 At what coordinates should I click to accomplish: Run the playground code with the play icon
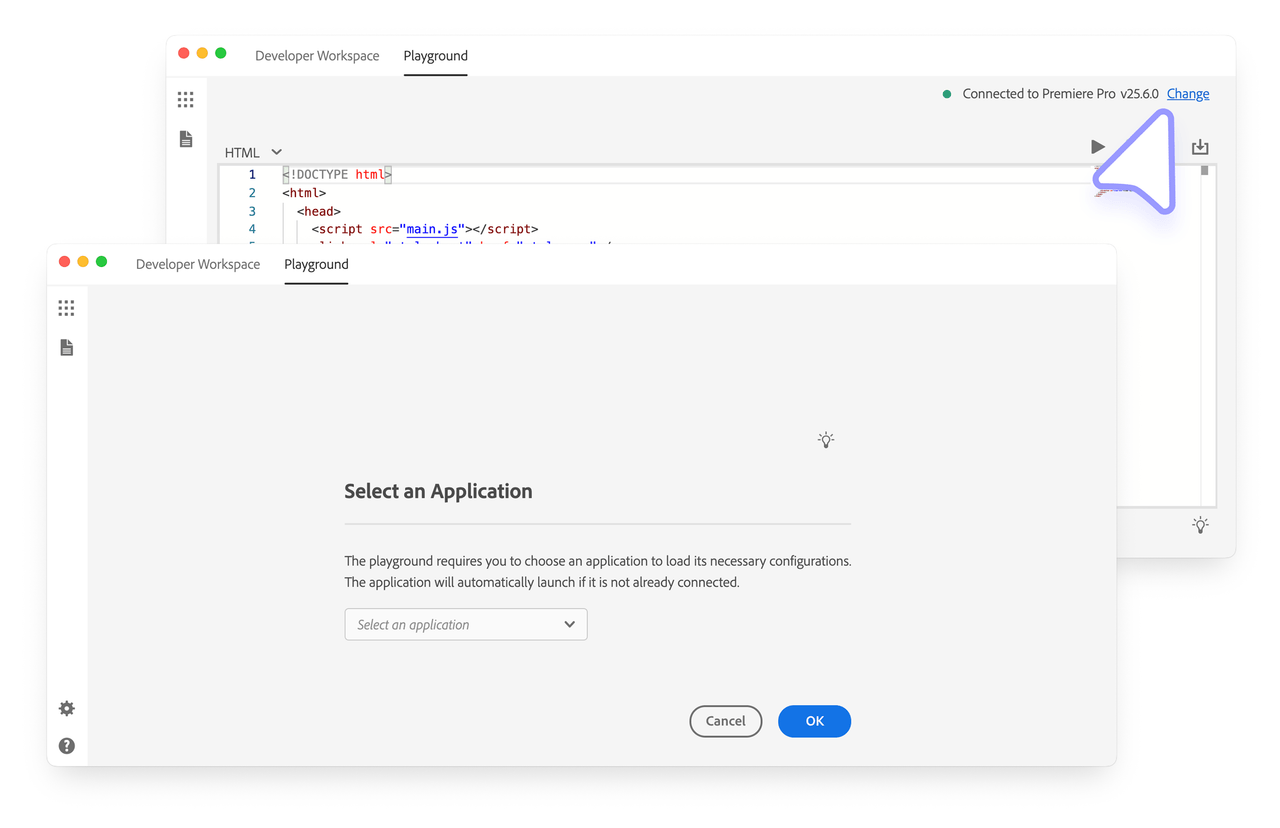coord(1098,146)
